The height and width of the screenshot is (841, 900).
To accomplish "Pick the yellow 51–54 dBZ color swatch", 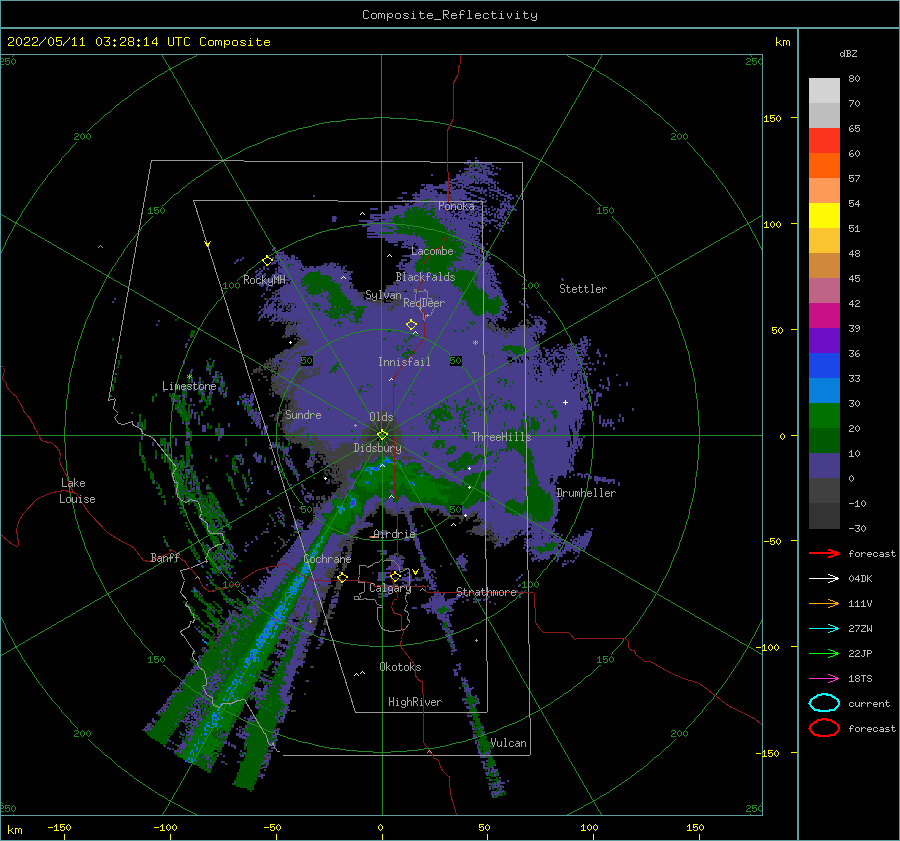I will [x=824, y=215].
